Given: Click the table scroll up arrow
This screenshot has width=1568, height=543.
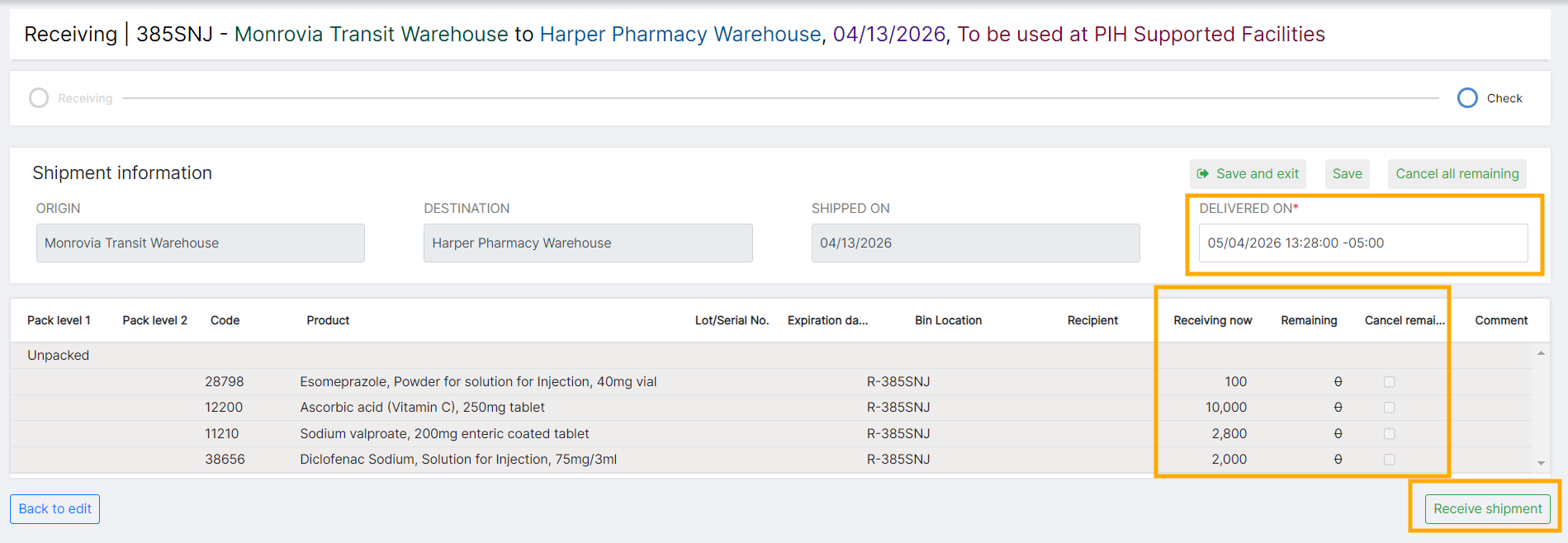Looking at the screenshot, I should click(1541, 353).
